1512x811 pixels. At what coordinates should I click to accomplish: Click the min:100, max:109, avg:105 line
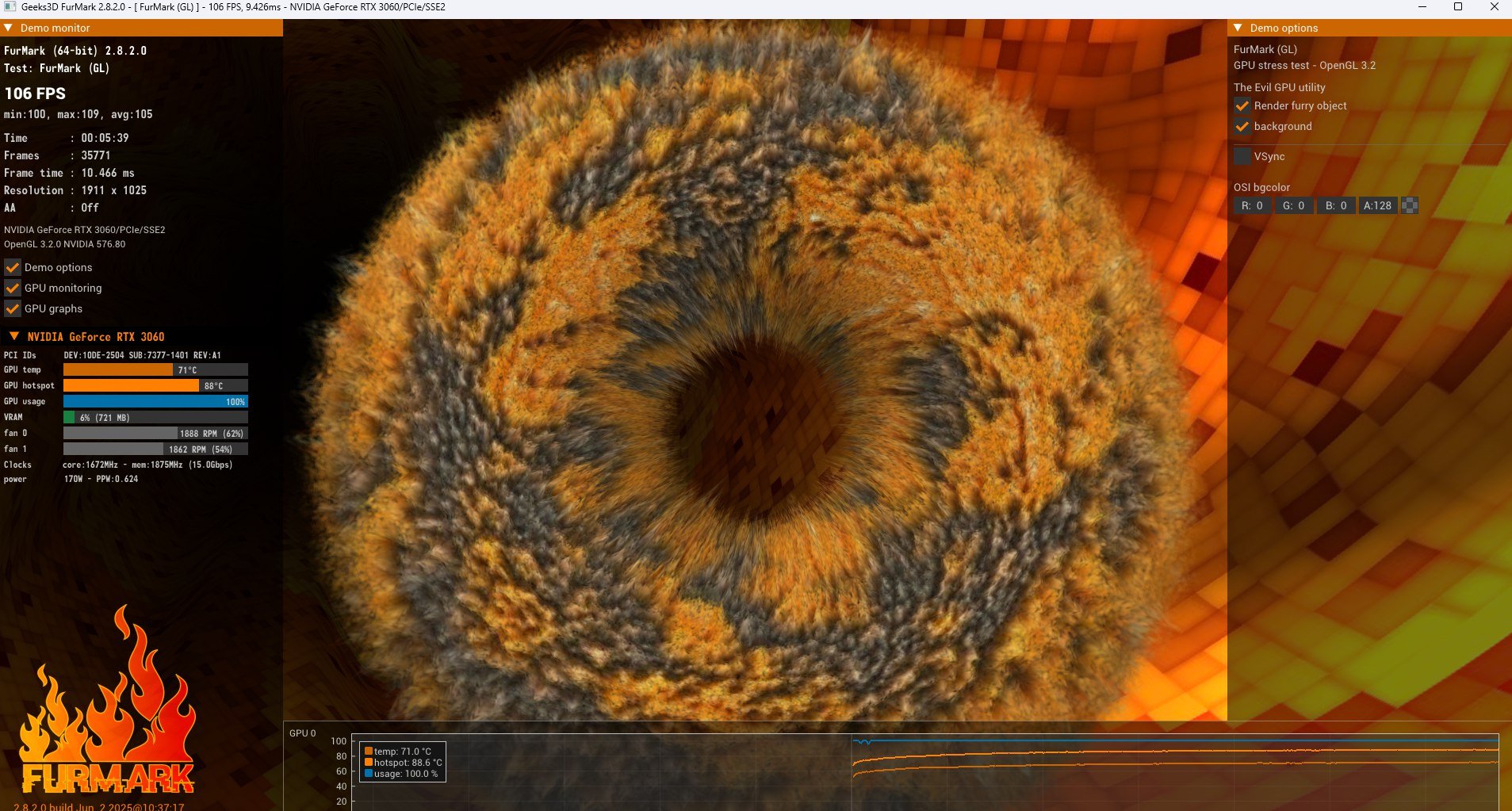click(78, 114)
